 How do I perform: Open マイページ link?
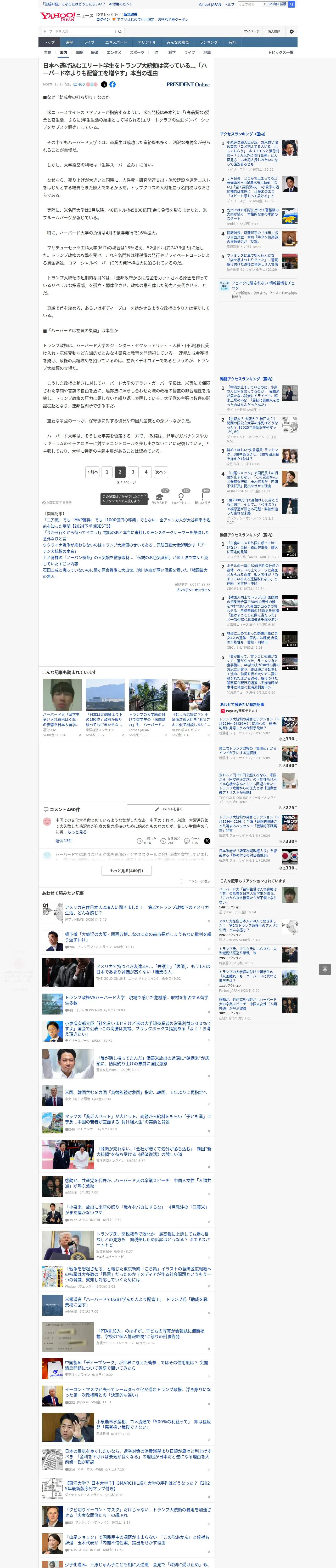tap(252, 32)
